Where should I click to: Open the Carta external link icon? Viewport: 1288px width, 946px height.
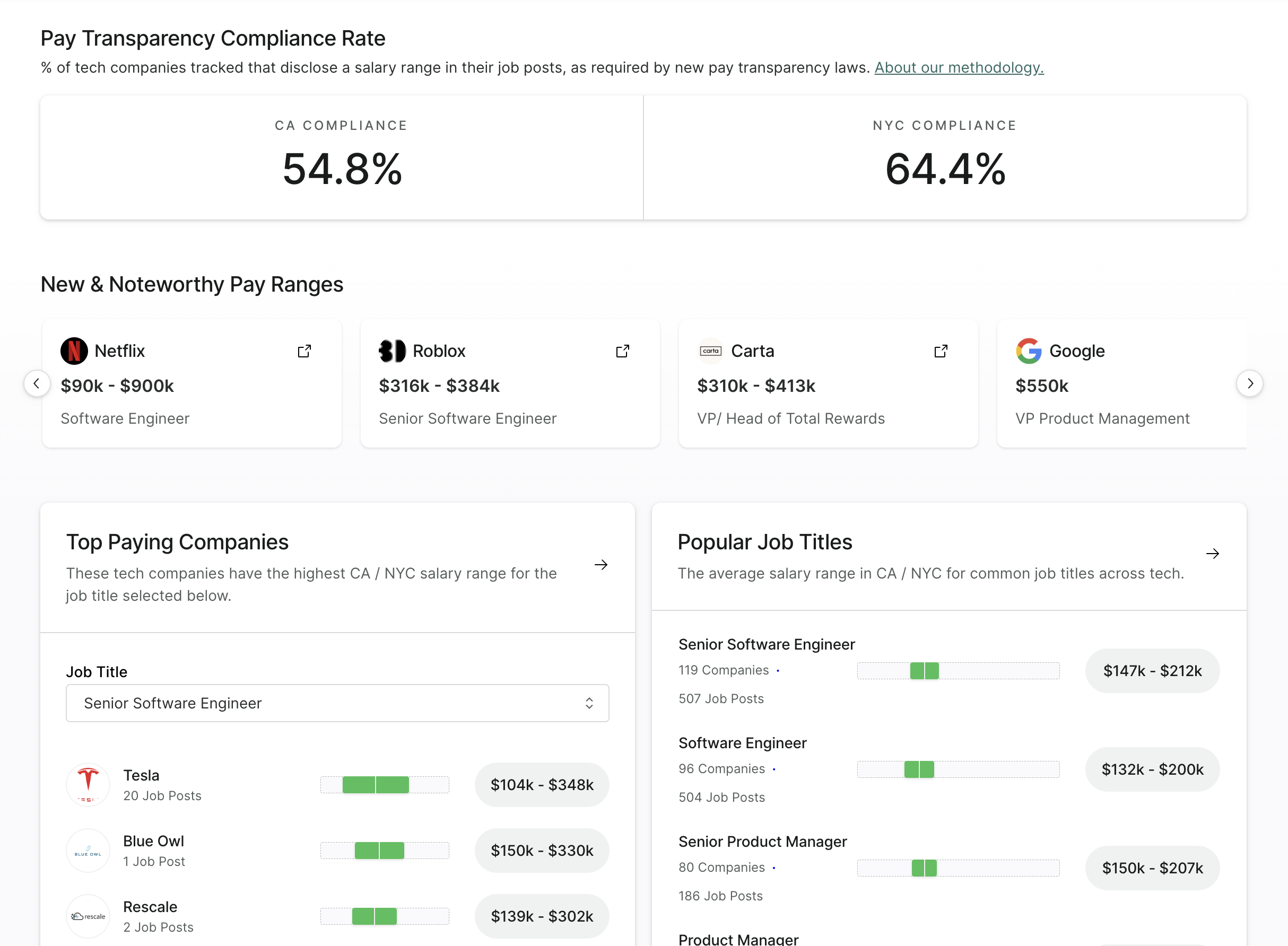[x=941, y=351]
